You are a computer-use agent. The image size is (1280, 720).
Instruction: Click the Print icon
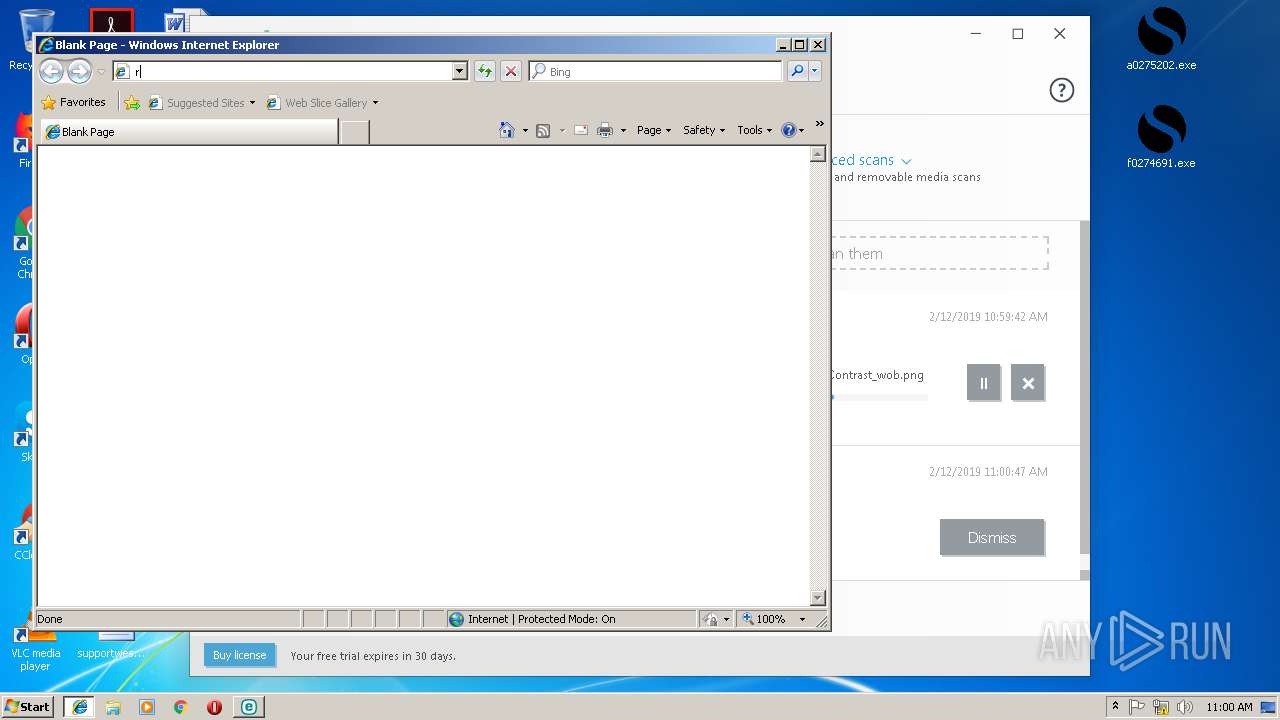coord(605,130)
